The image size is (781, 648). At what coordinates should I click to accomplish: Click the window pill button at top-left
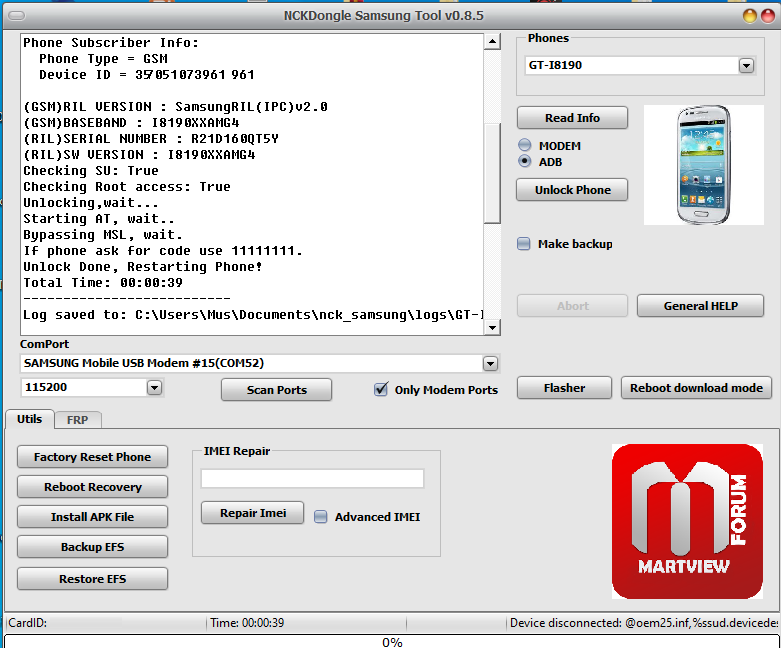16,16
